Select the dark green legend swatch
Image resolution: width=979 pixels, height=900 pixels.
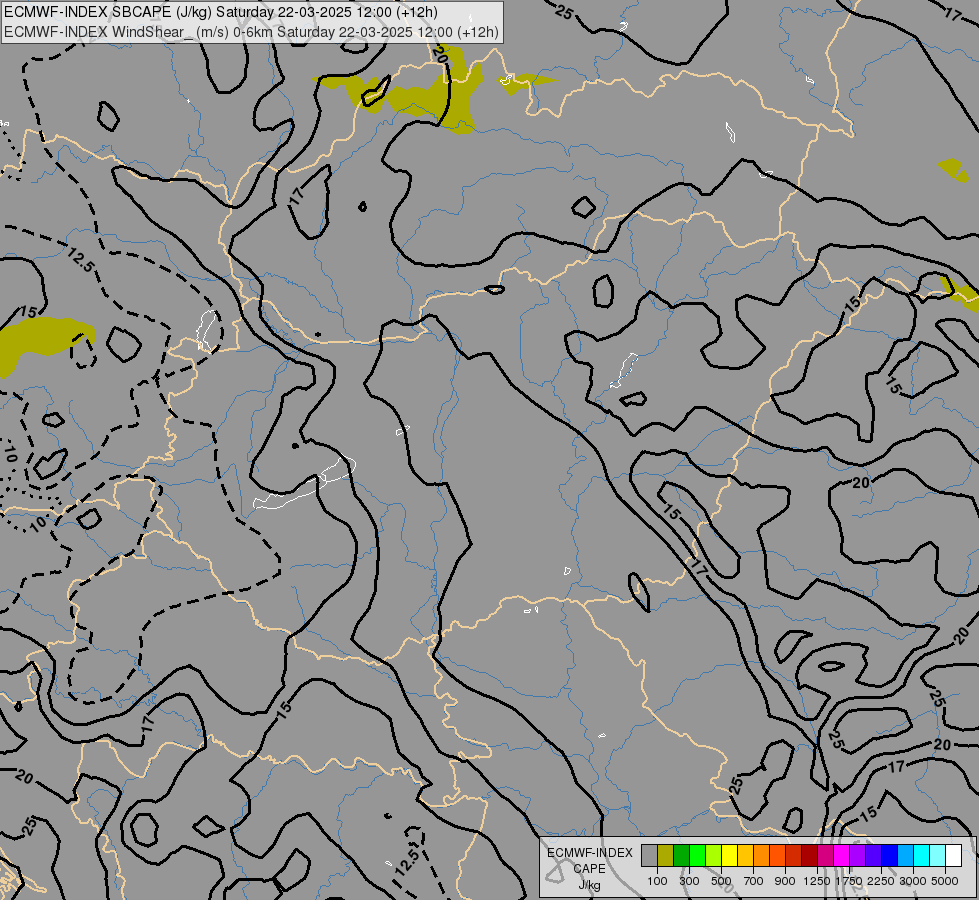[681, 855]
